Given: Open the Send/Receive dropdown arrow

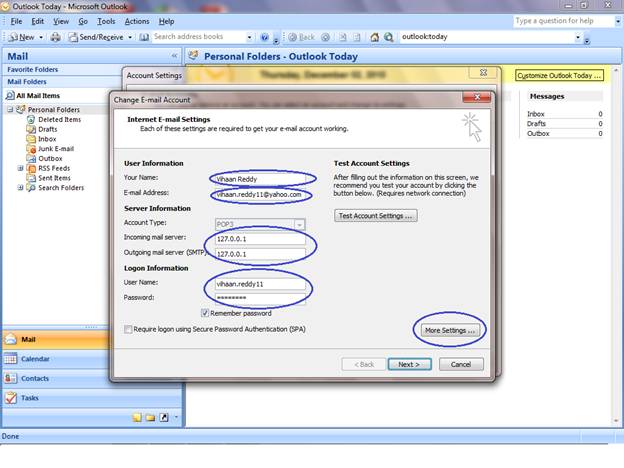Looking at the screenshot, I should click(130, 37).
